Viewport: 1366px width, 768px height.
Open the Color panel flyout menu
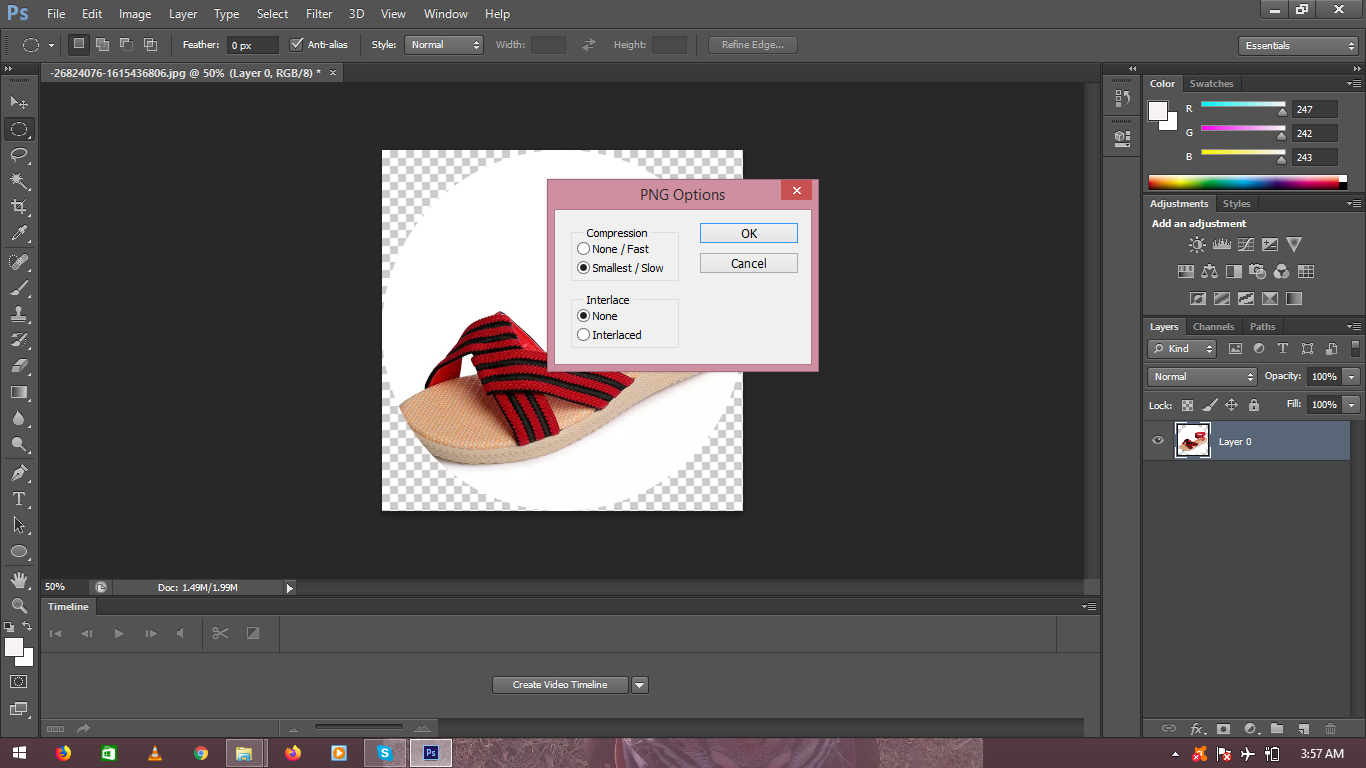click(x=1354, y=84)
